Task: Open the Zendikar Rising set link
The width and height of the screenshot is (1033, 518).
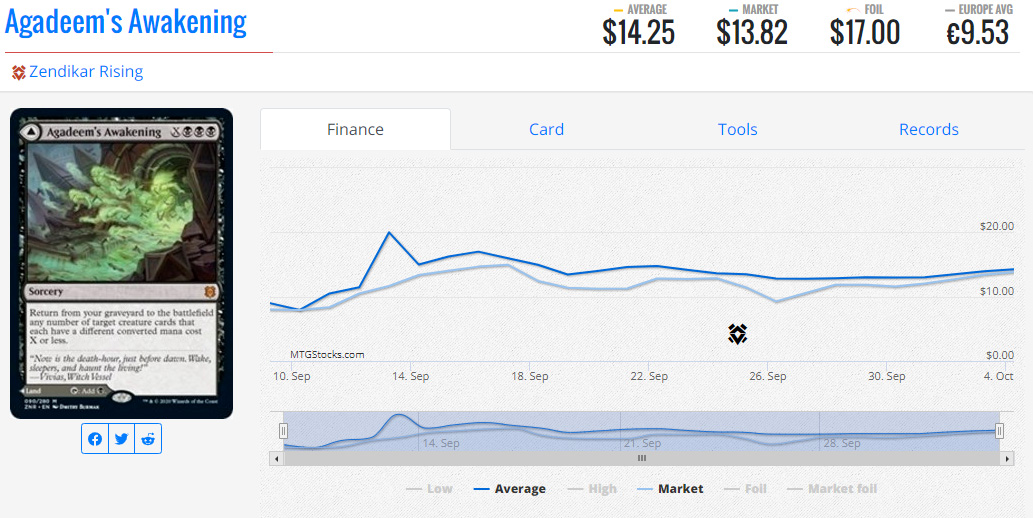Action: (86, 72)
